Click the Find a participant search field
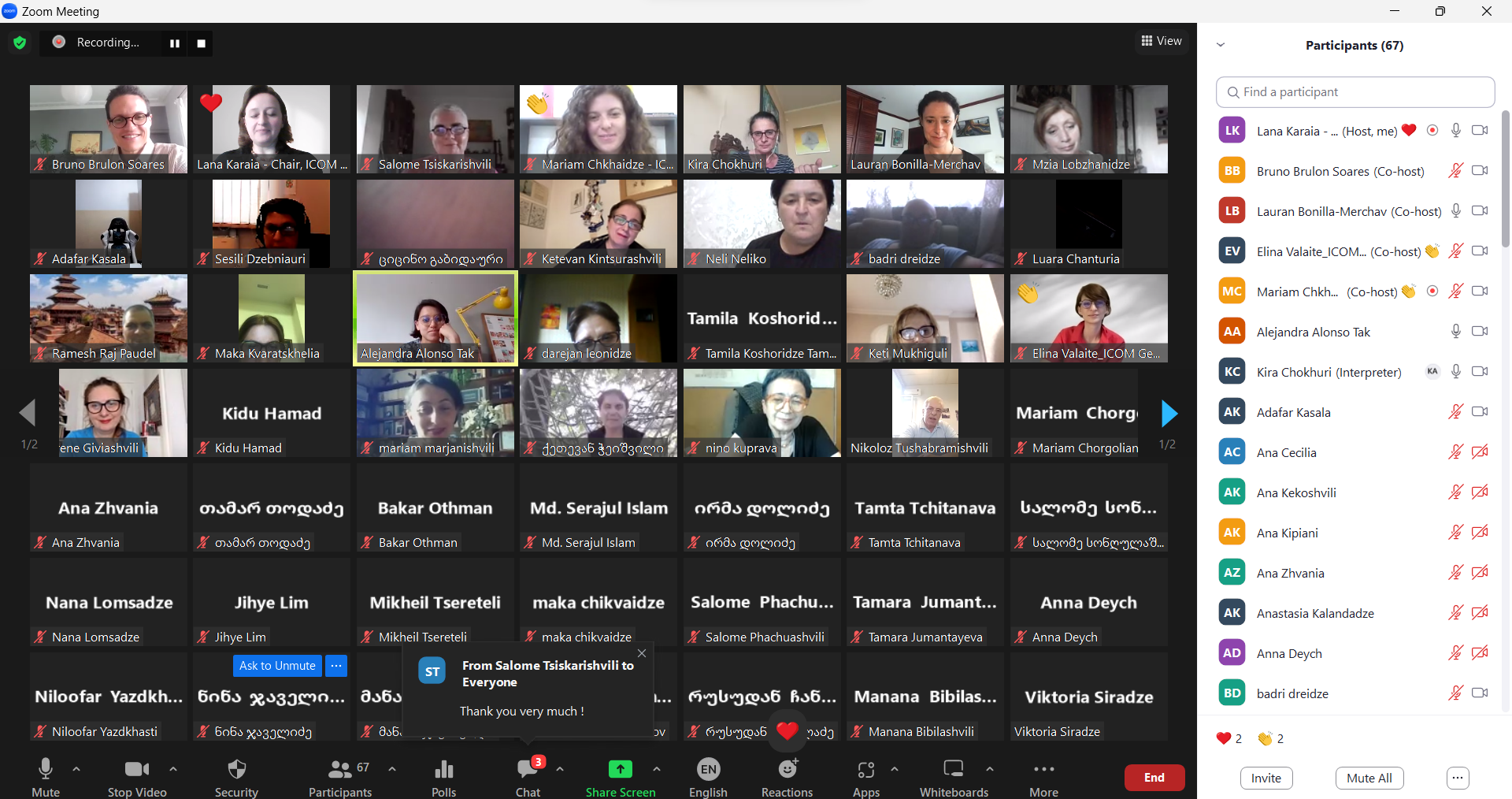Image resolution: width=1512 pixels, height=799 pixels. [1354, 92]
